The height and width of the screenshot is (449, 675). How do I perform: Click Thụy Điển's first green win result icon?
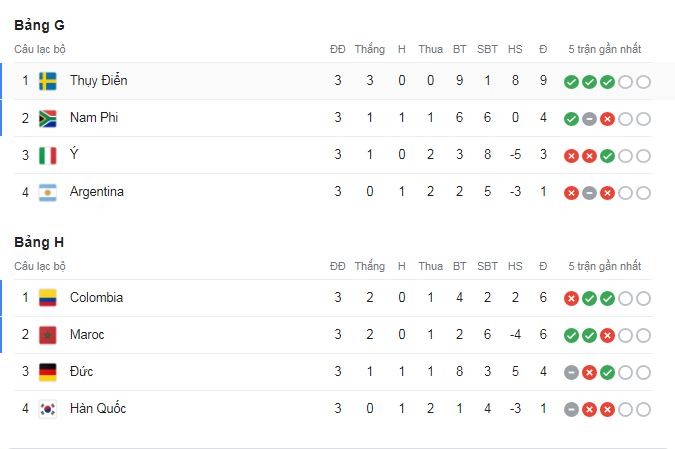(x=571, y=82)
